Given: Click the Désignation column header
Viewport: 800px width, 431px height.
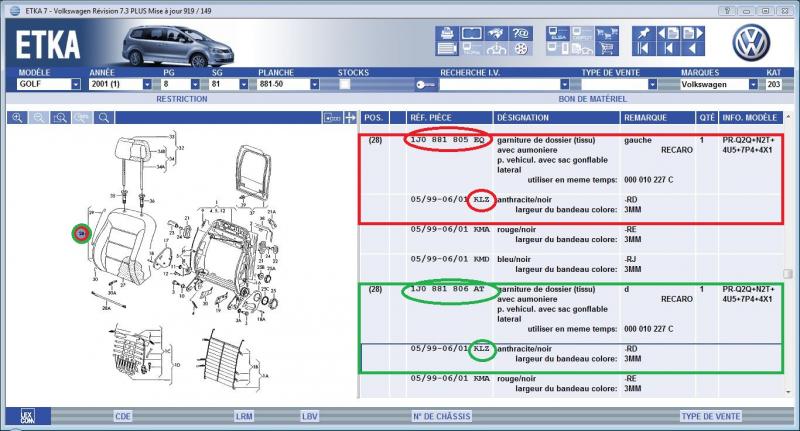Looking at the screenshot, I should 556,118.
